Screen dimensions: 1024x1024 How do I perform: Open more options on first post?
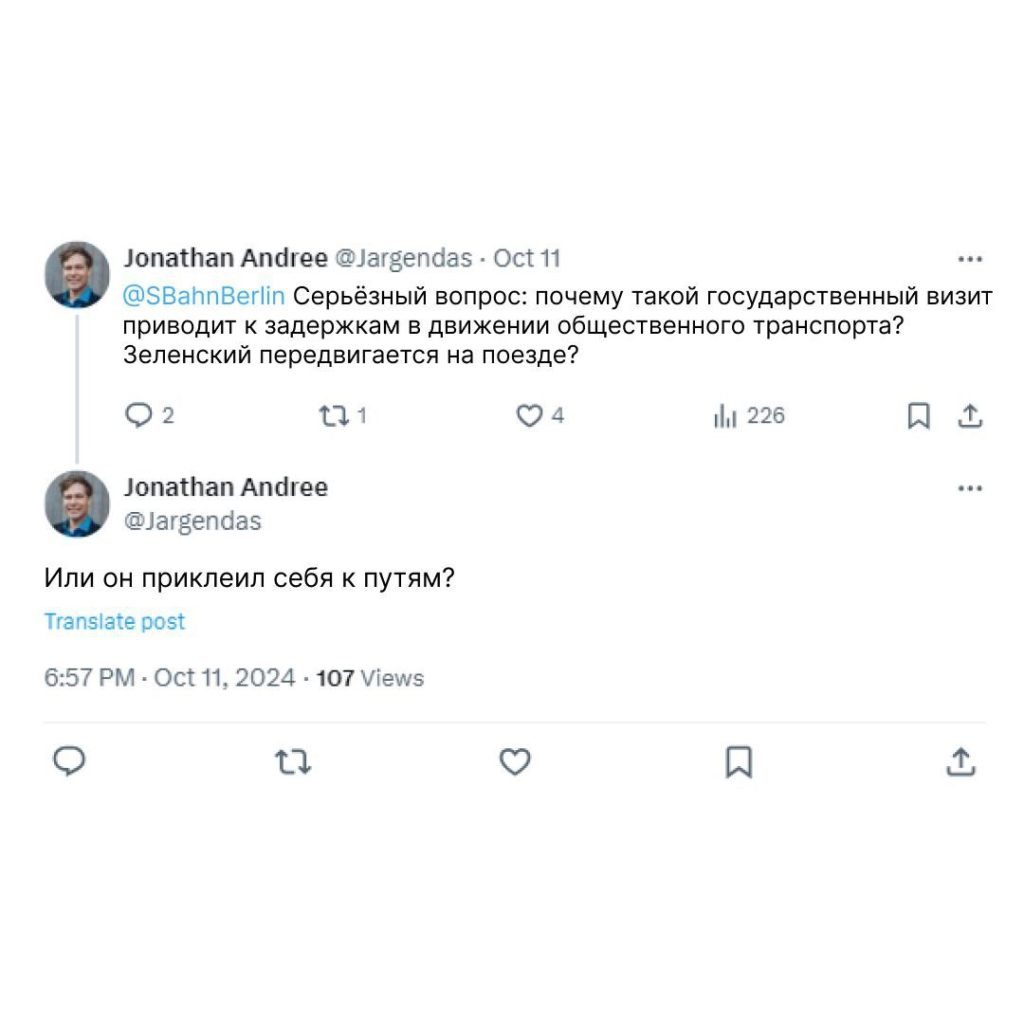click(969, 259)
